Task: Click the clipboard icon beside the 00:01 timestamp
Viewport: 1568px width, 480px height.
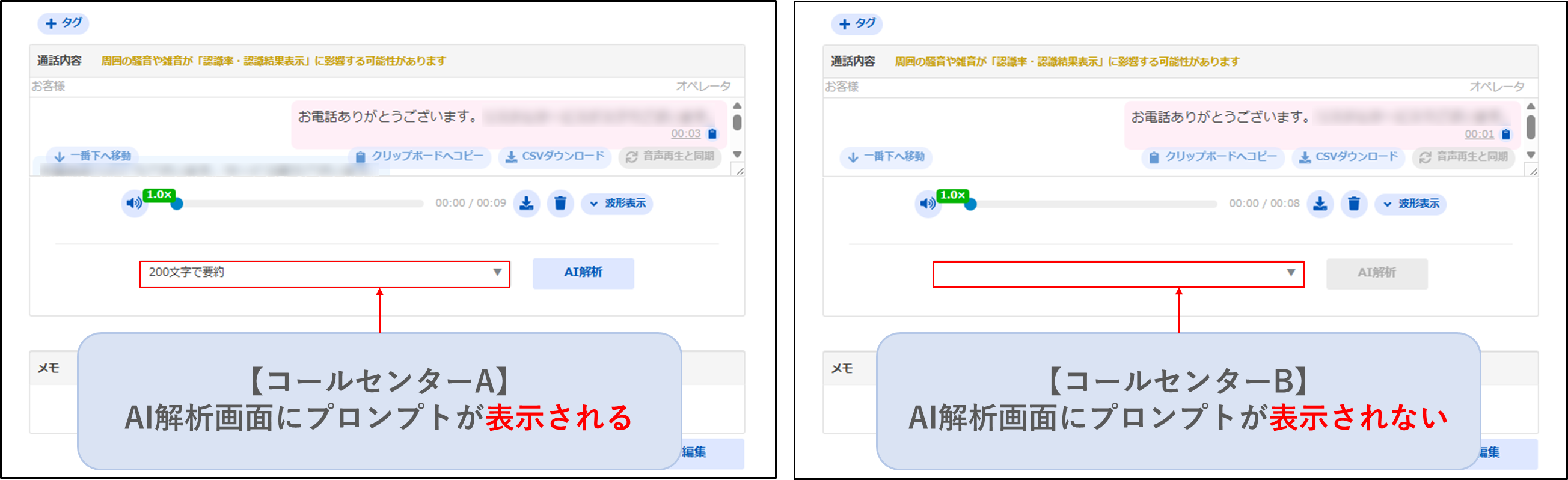Action: click(x=1506, y=135)
